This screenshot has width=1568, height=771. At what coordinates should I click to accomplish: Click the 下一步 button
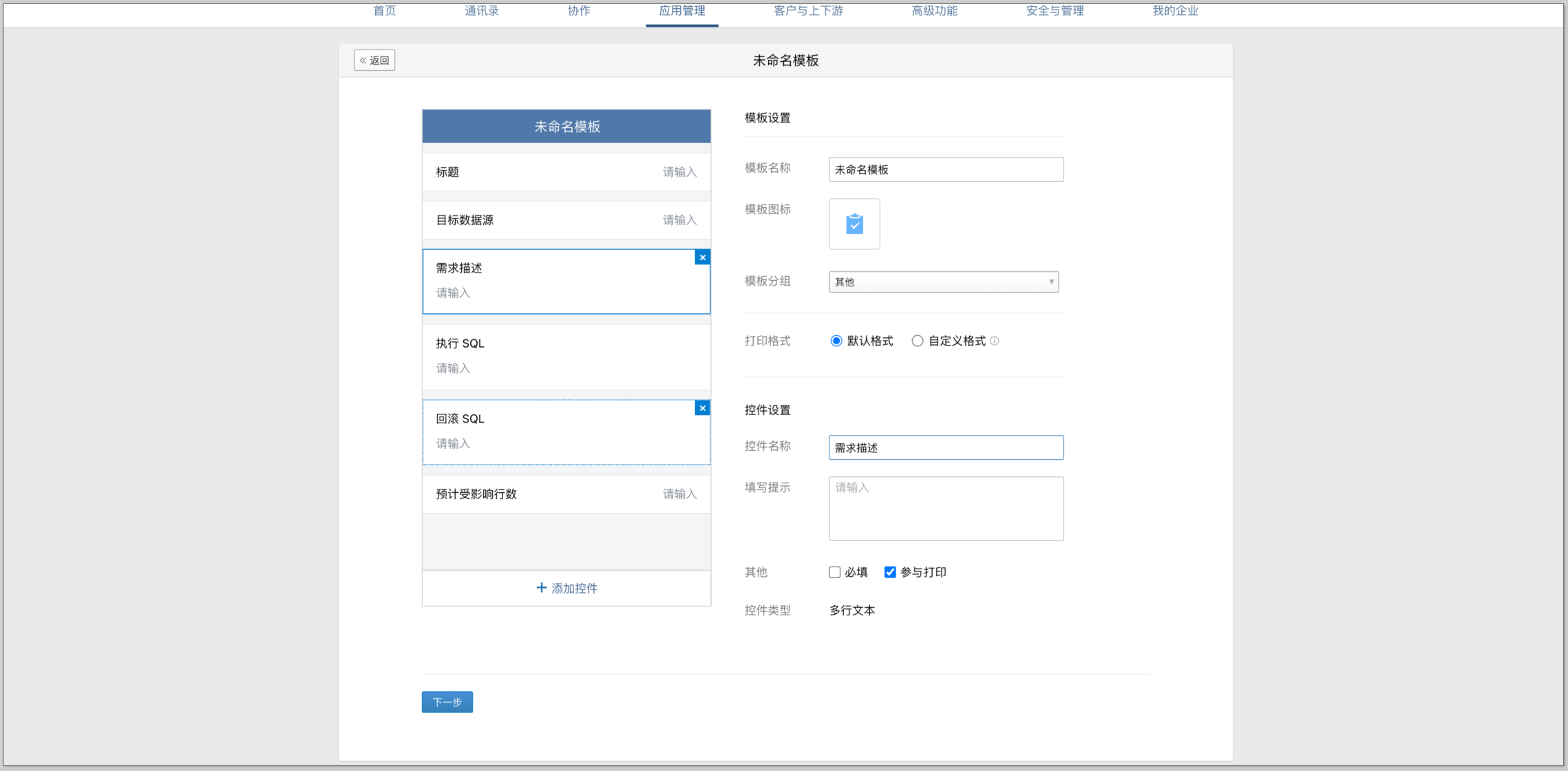click(x=447, y=702)
